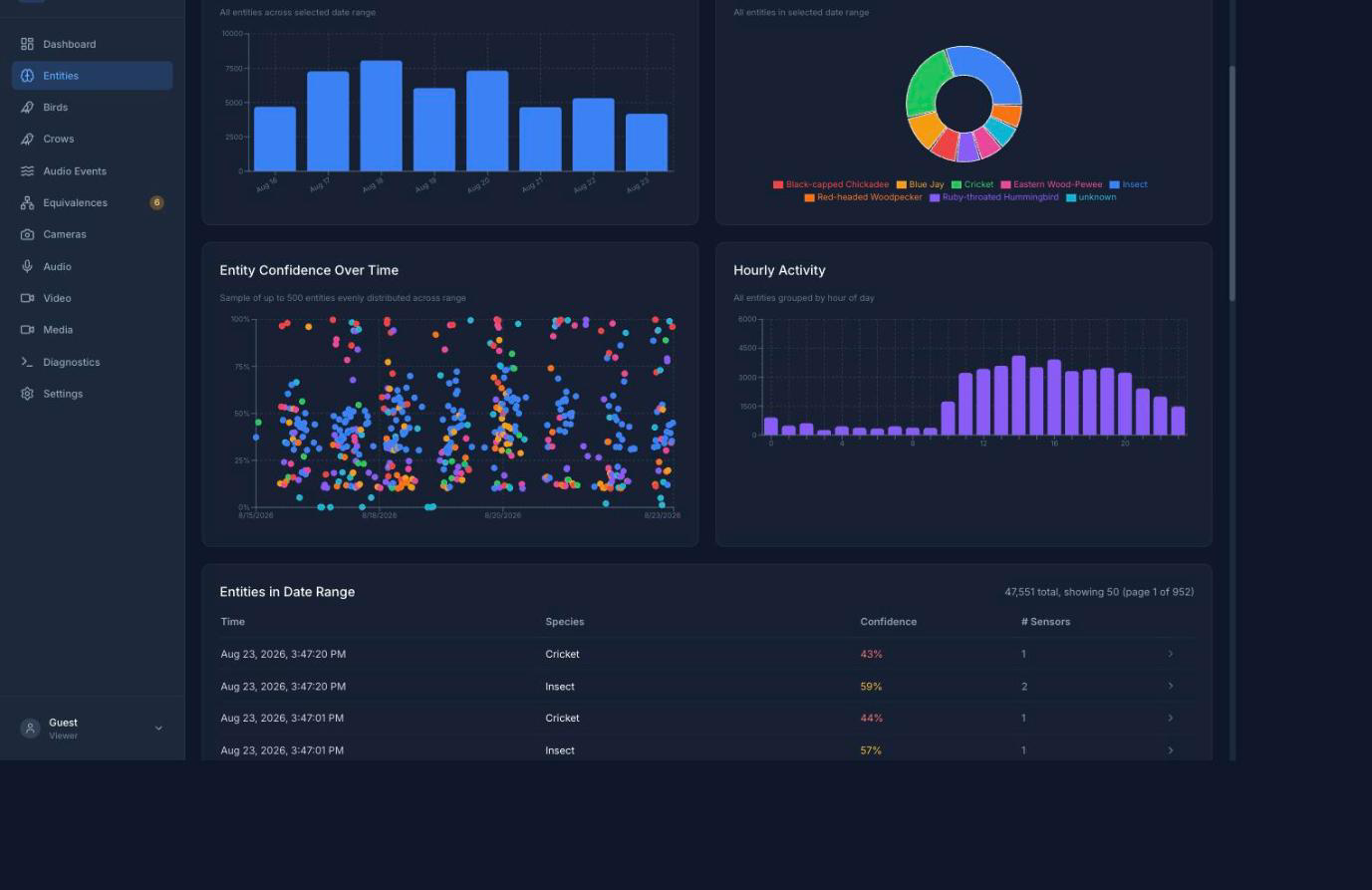Click the Equivalences badge showing 6
This screenshot has width=1372, height=890.
tap(156, 202)
